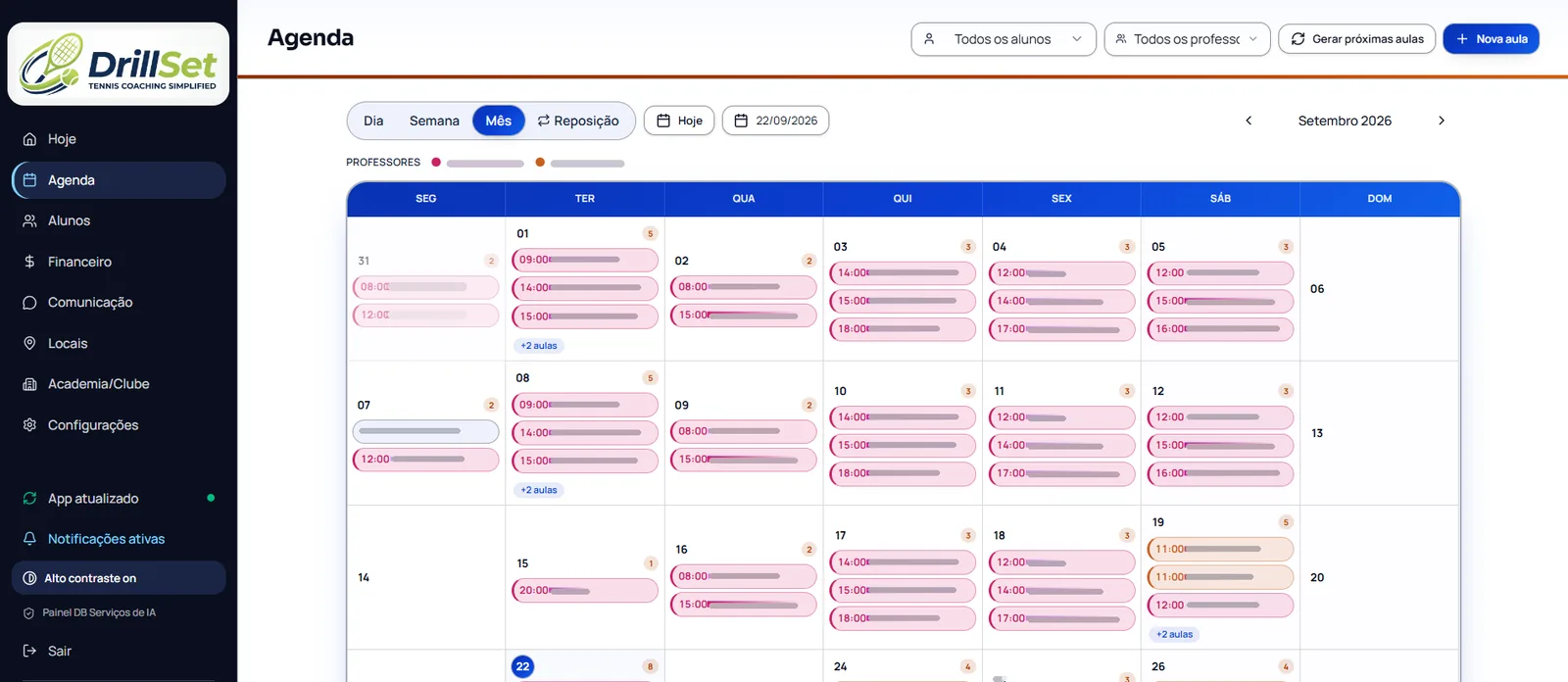Click the orange professor color dot

tap(540, 163)
